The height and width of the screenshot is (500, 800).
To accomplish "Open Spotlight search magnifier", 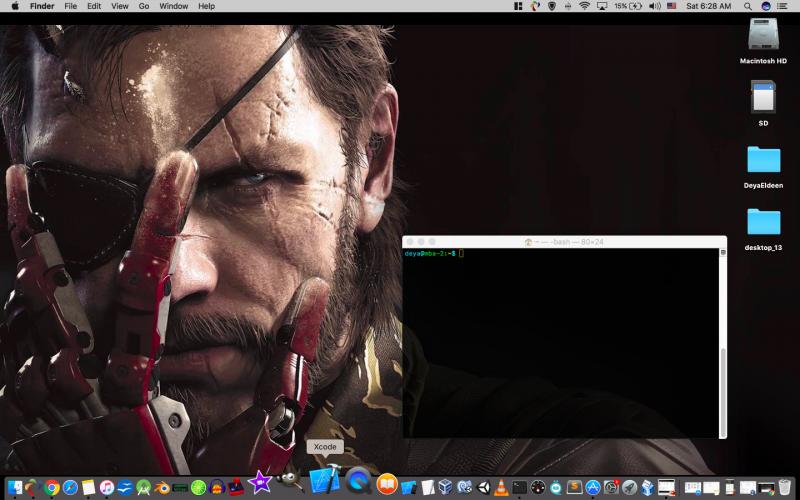I will (747, 6).
